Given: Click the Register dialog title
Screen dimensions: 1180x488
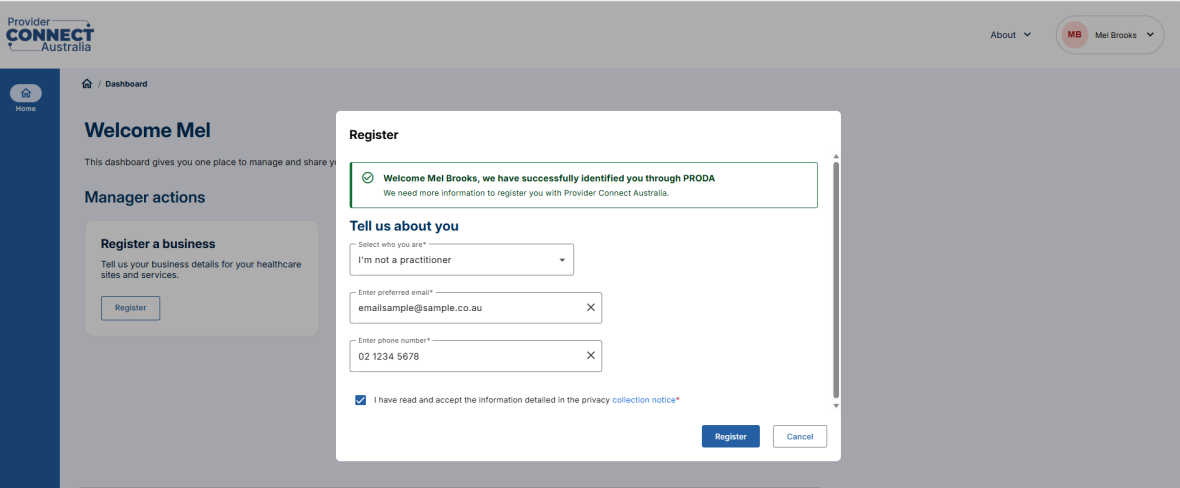Looking at the screenshot, I should click(374, 136).
